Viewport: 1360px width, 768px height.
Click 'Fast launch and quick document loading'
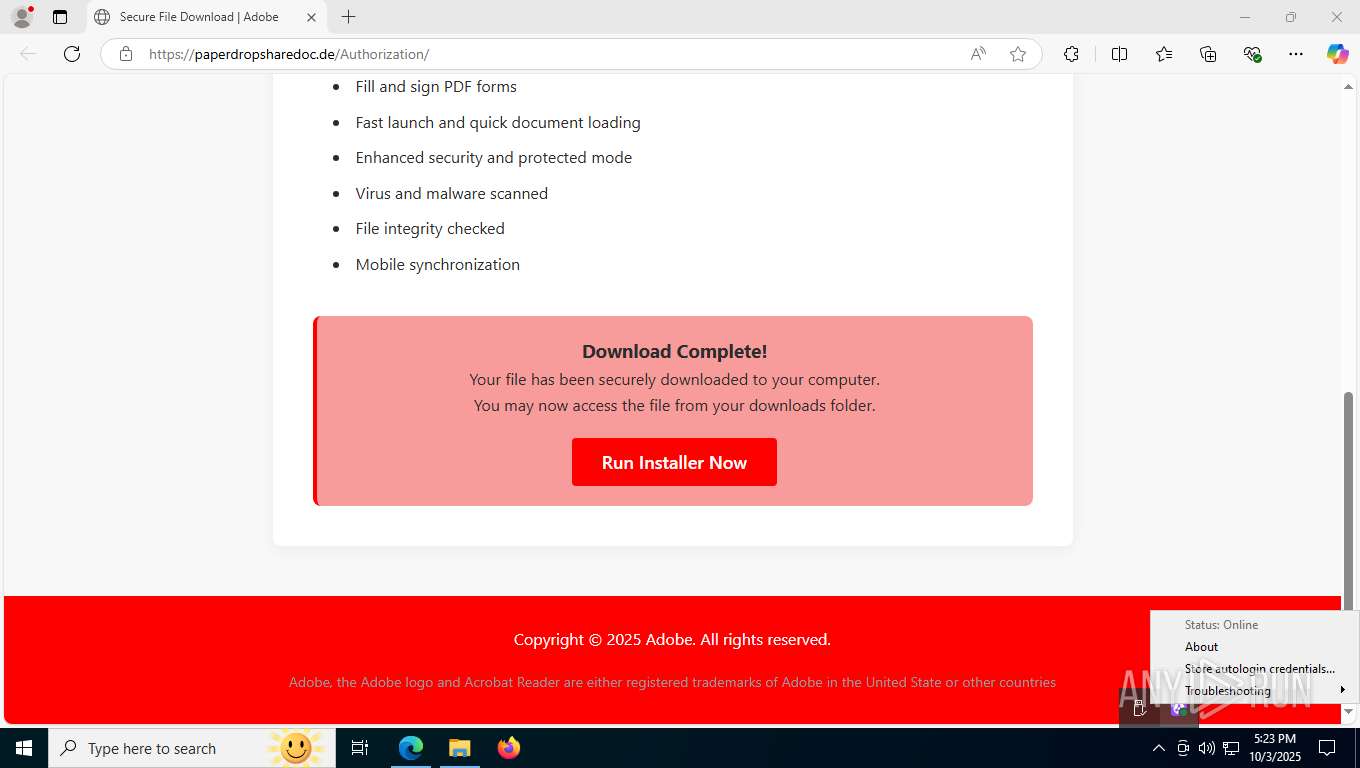click(498, 122)
